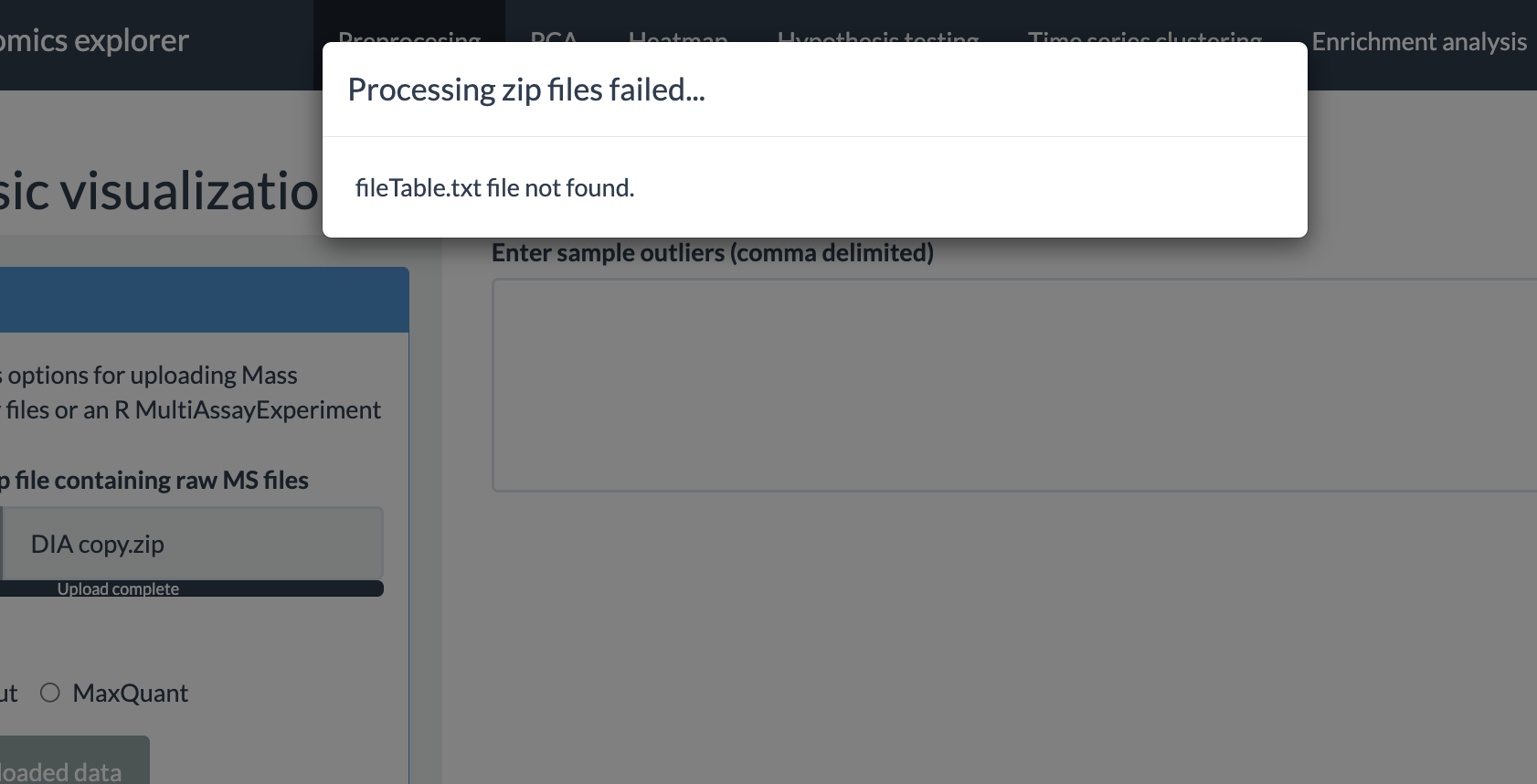Click the Upload complete progress bar
Screen dimensions: 1537x784
tap(192, 588)
